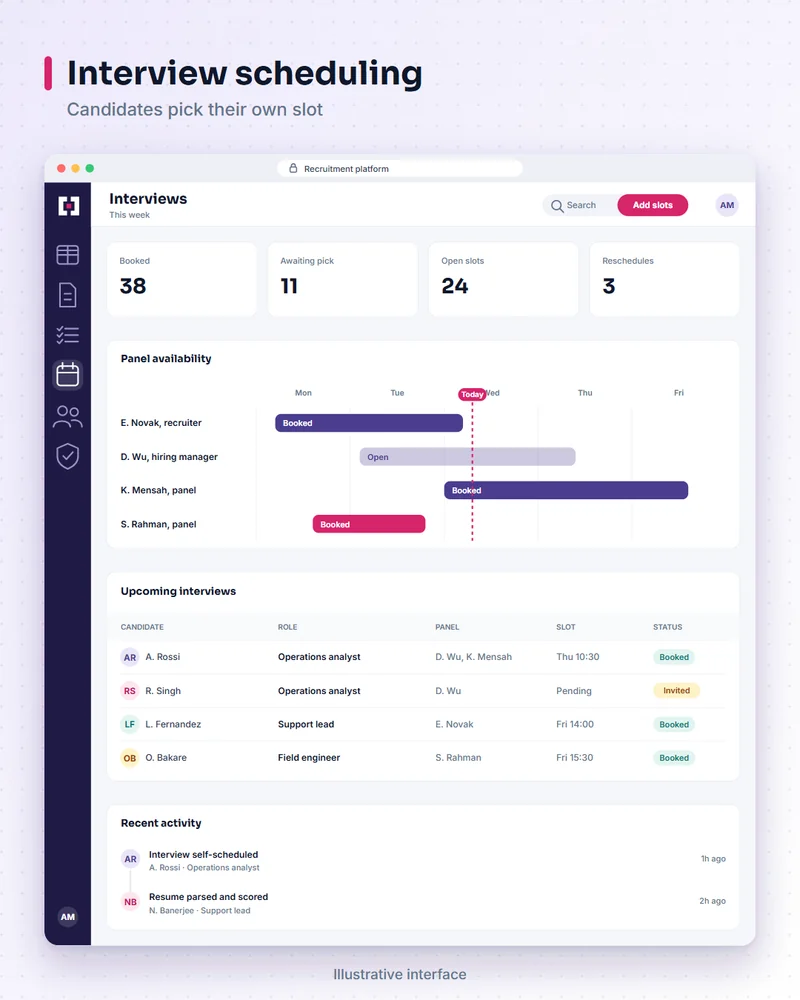Select the calendar sidebar icon

(68, 375)
